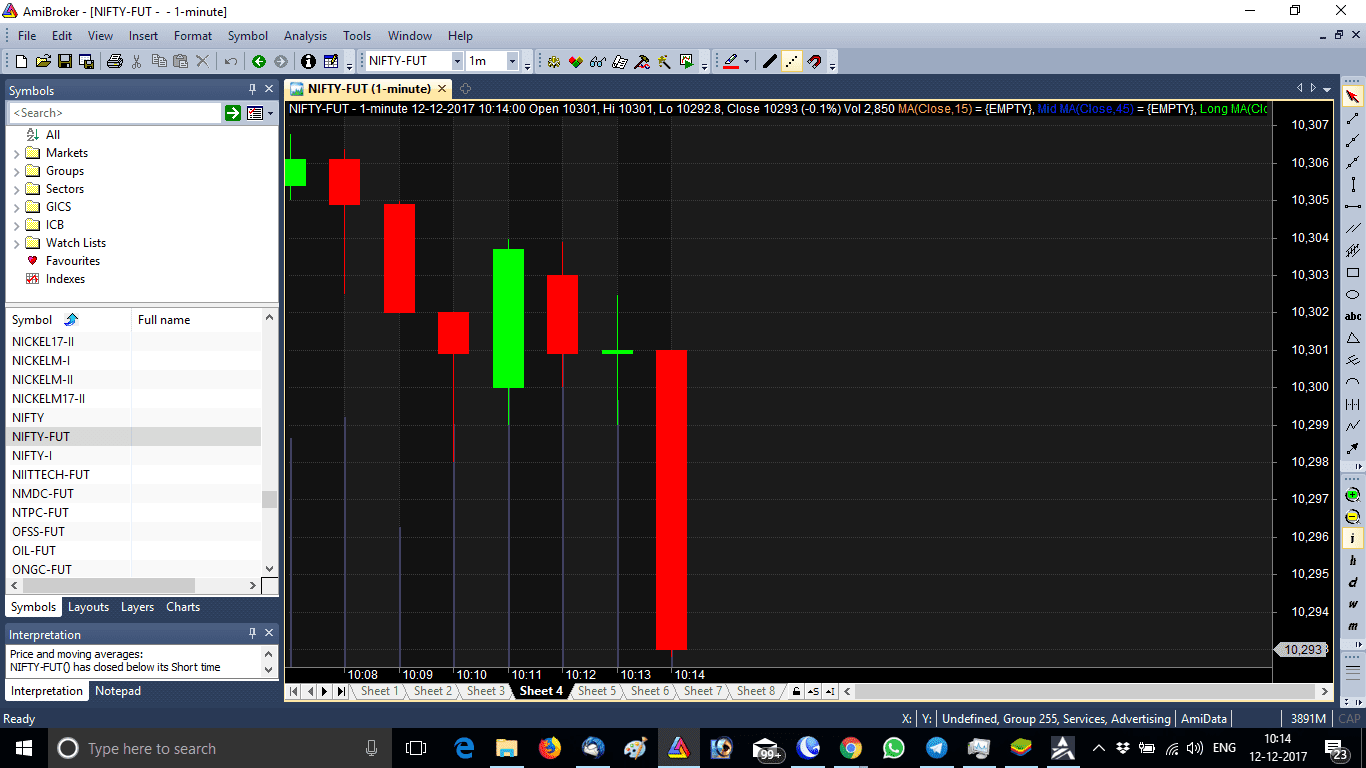Select Favourites in symbols tree
1366x768 pixels.
[73, 261]
